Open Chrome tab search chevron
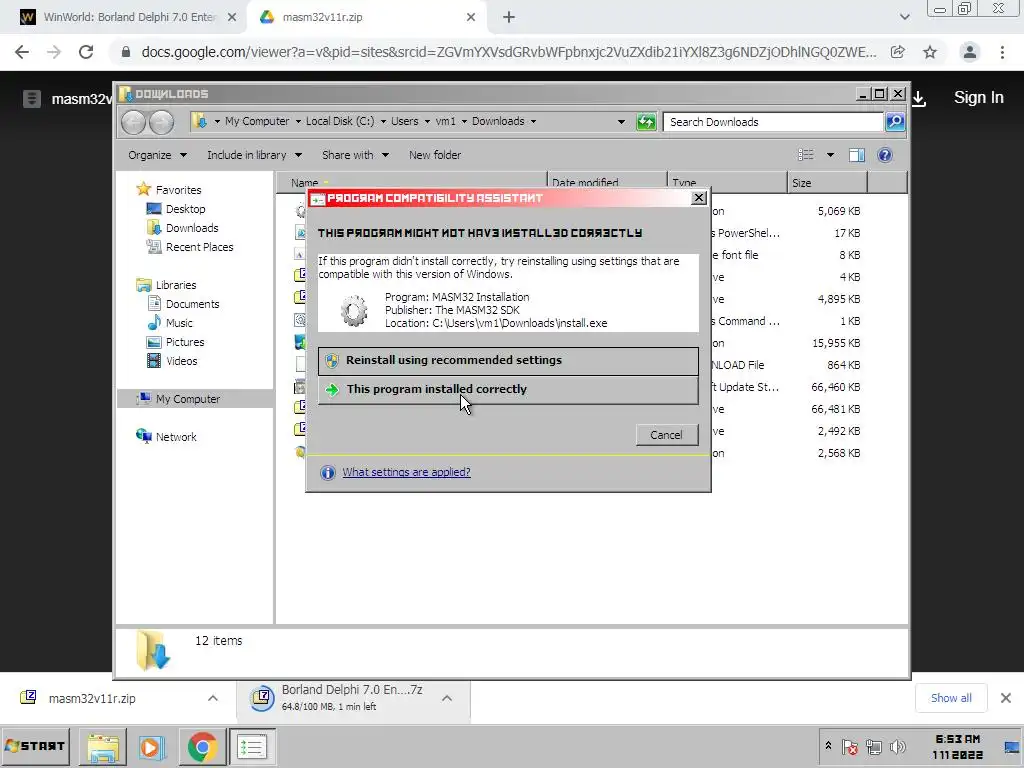This screenshot has height=768, width=1024. pos(904,17)
